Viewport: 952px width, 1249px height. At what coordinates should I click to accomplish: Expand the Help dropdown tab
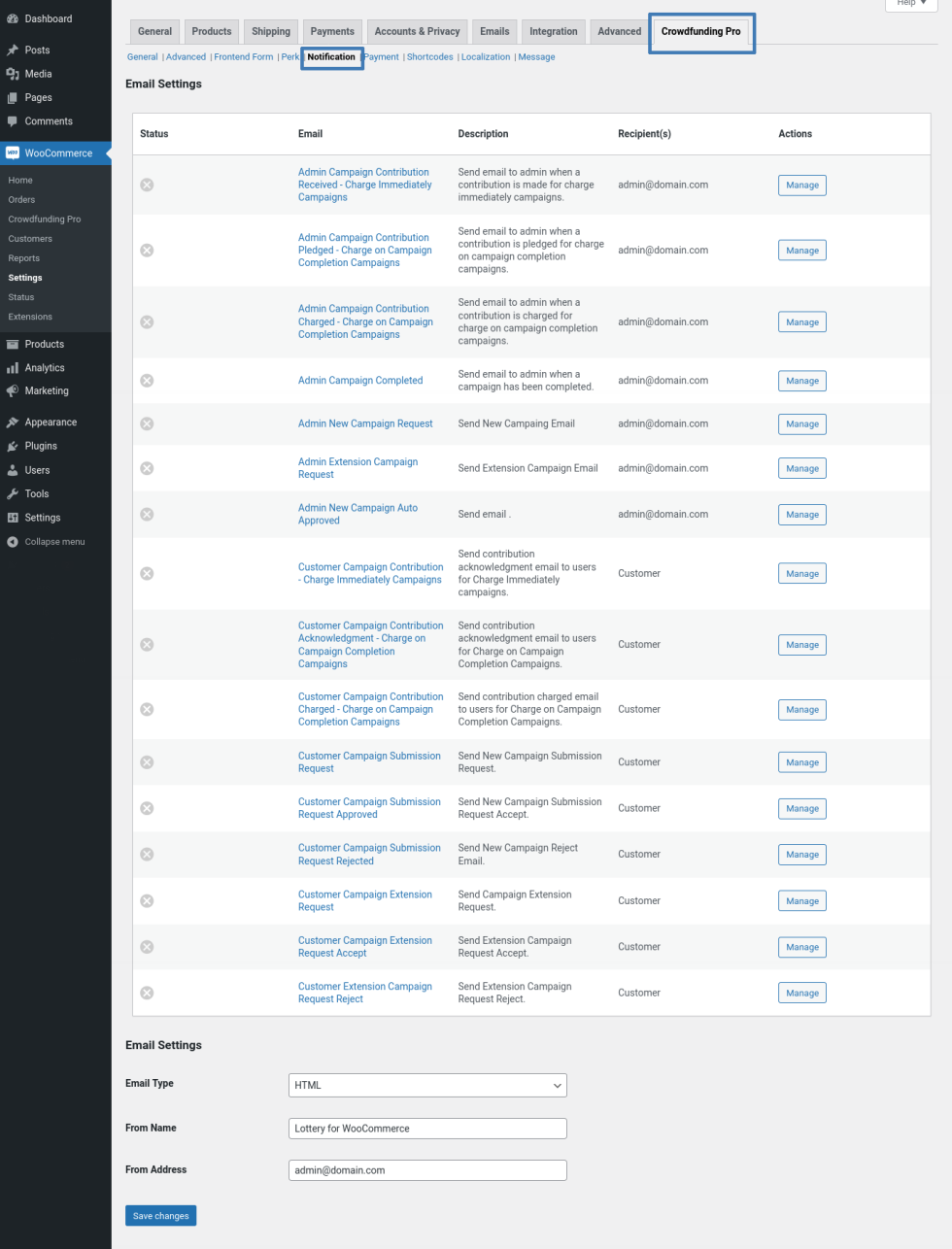pos(911,4)
